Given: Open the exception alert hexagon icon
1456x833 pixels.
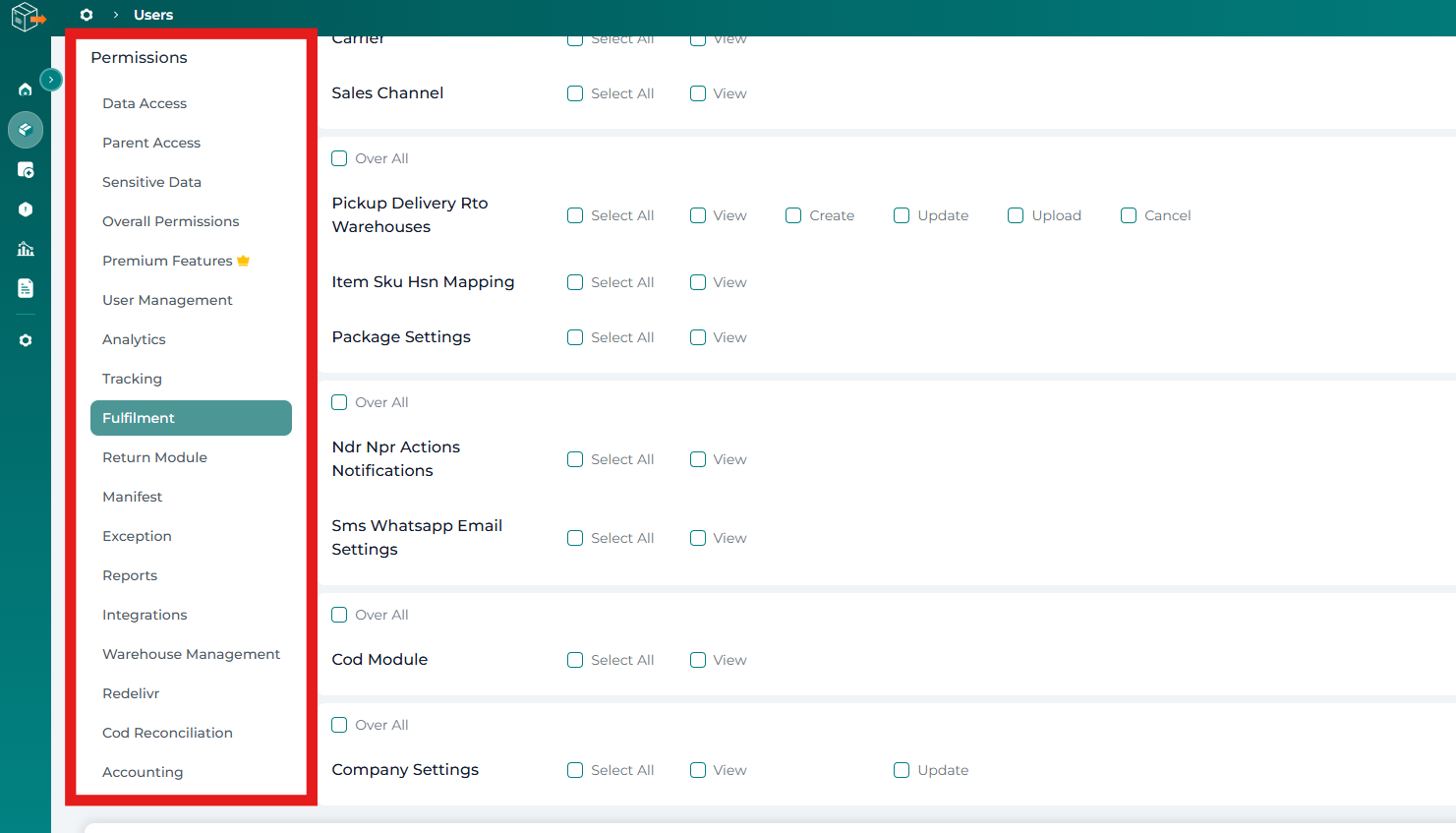Looking at the screenshot, I should (26, 209).
